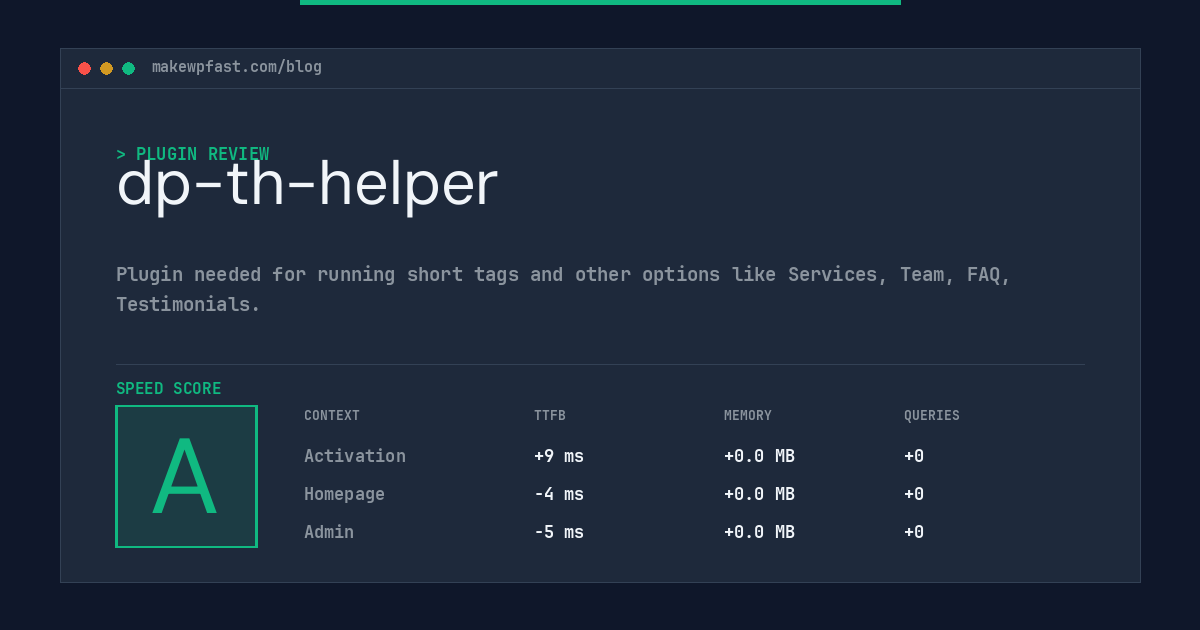Click the red window dot
The height and width of the screenshot is (630, 1200).
click(84, 68)
